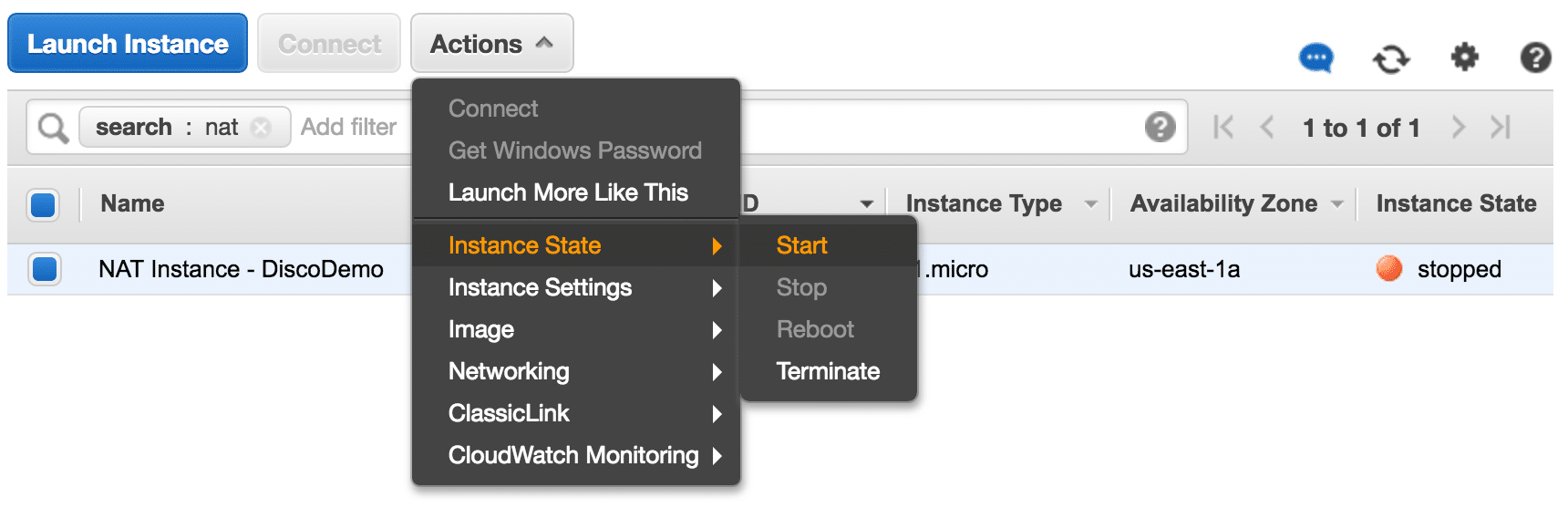
Task: Go to the first page of results
Action: click(x=1223, y=128)
